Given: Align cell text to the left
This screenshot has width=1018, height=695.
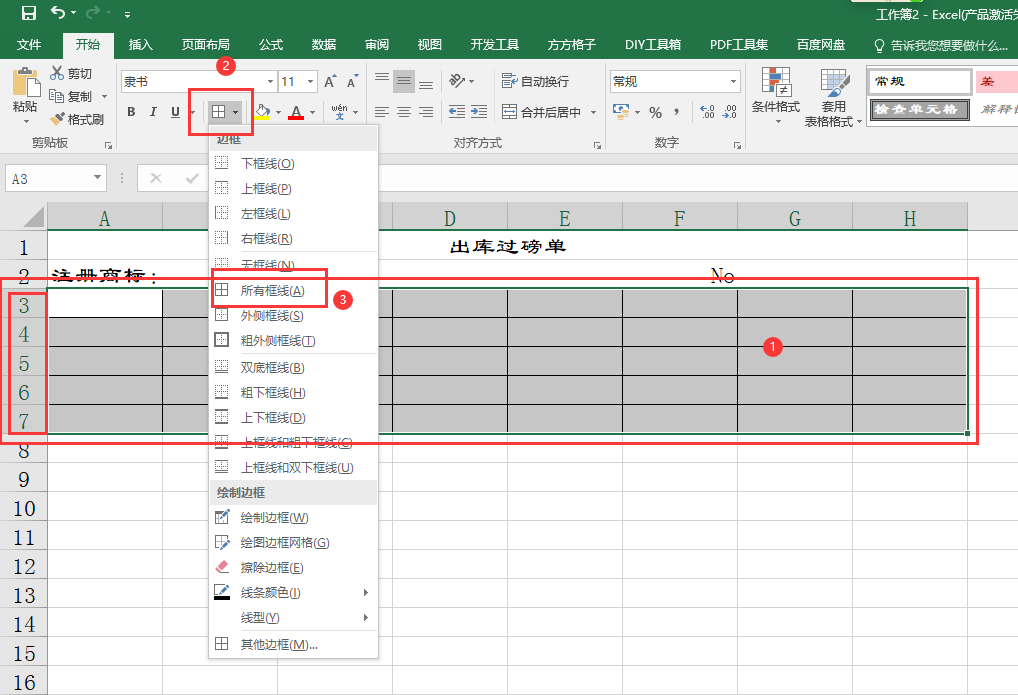Looking at the screenshot, I should [x=382, y=112].
